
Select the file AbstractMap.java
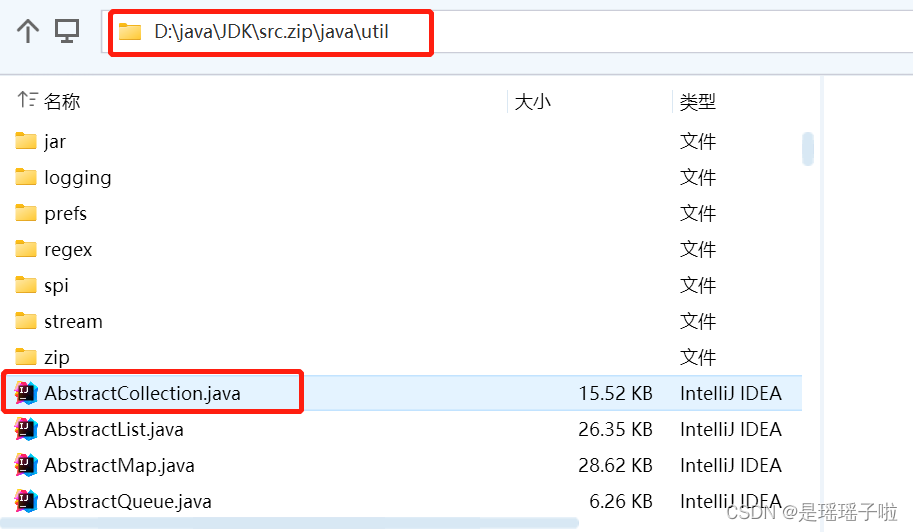(x=119, y=466)
